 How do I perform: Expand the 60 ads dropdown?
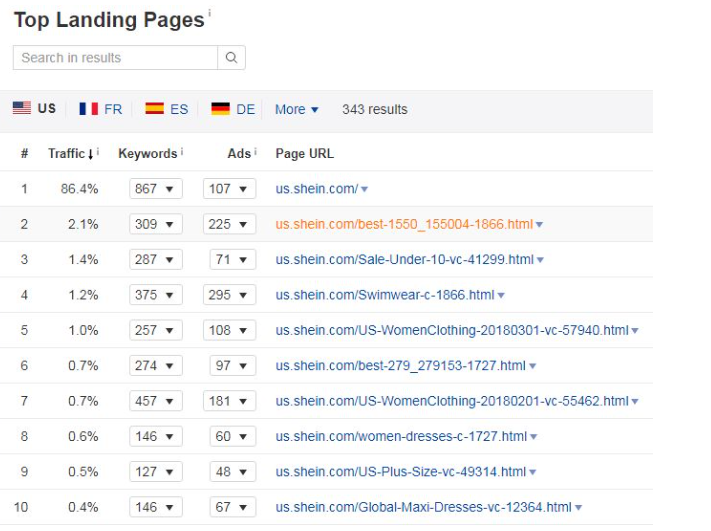pos(233,436)
